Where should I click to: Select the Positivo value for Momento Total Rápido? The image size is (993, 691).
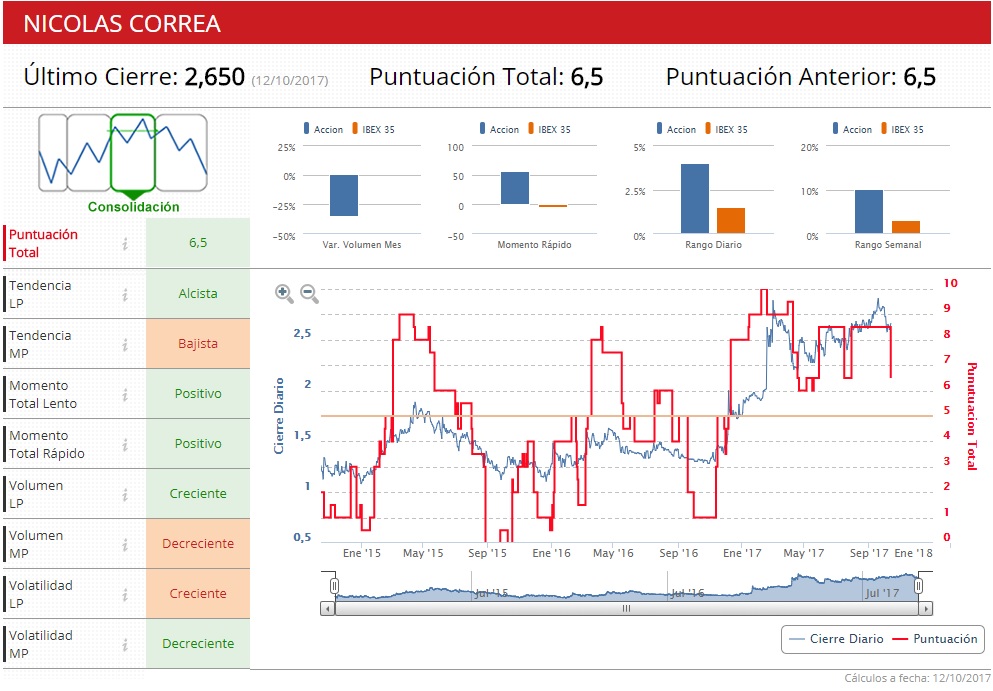click(x=198, y=444)
